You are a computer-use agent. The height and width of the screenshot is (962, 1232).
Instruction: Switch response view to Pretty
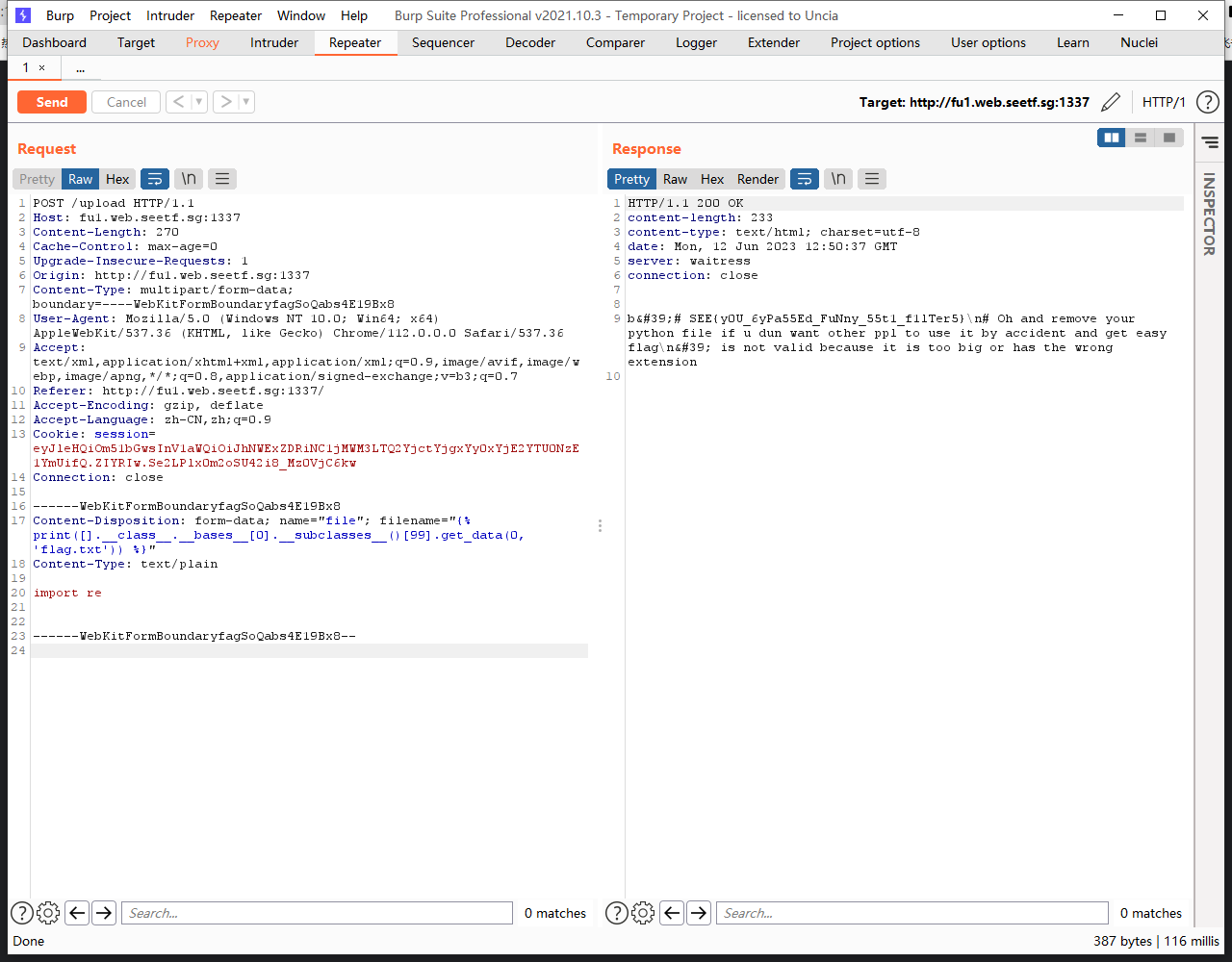click(632, 179)
